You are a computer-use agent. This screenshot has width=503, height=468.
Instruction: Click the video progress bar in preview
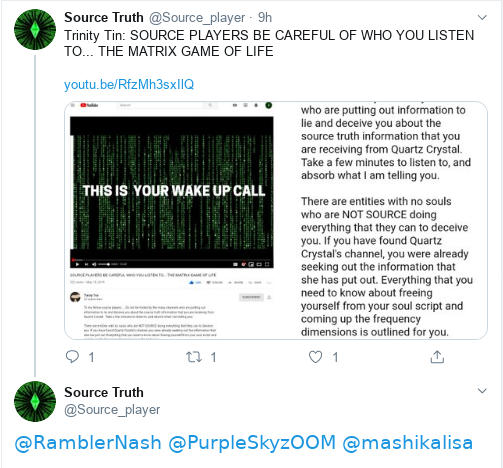point(172,260)
